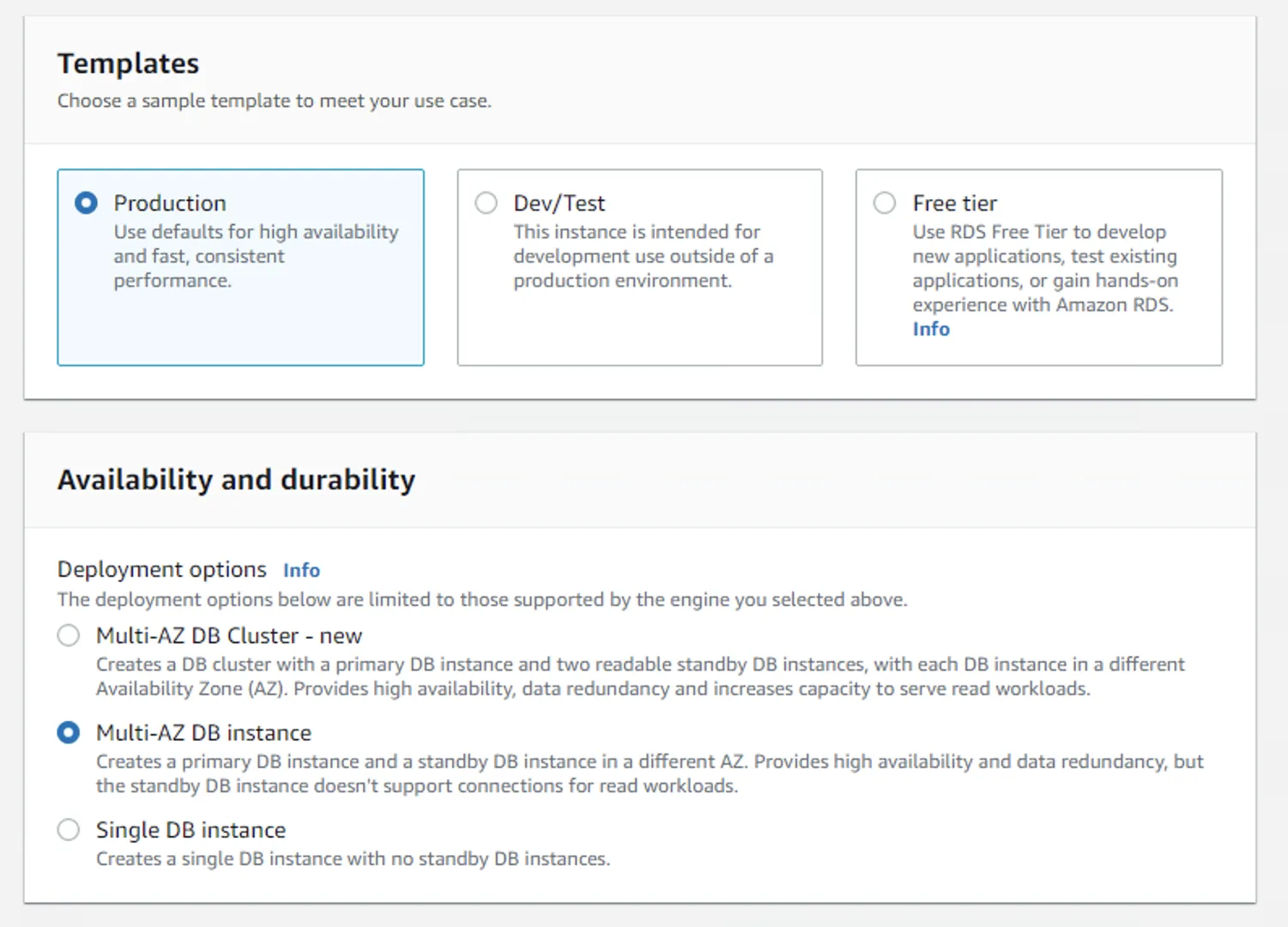Image resolution: width=1288 pixels, height=927 pixels.
Task: Click the Free tier card description text
Action: (x=1043, y=268)
